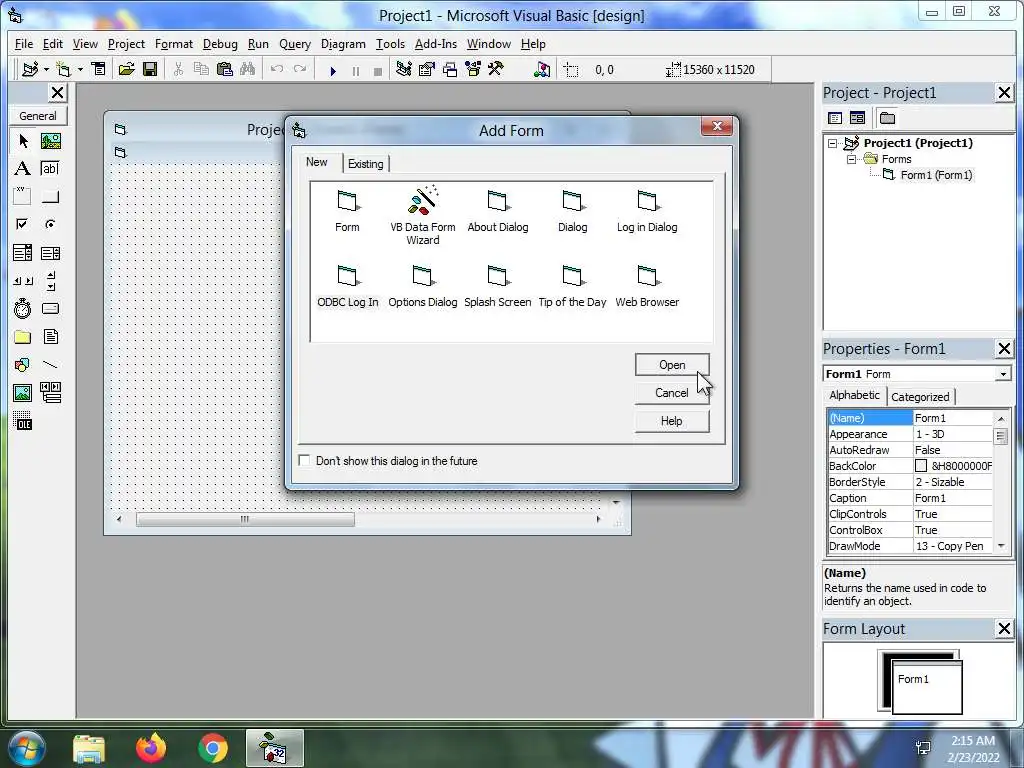Screen dimensions: 1024x768
Task: Select Form1 (Form1) in project tree
Action: (936, 175)
